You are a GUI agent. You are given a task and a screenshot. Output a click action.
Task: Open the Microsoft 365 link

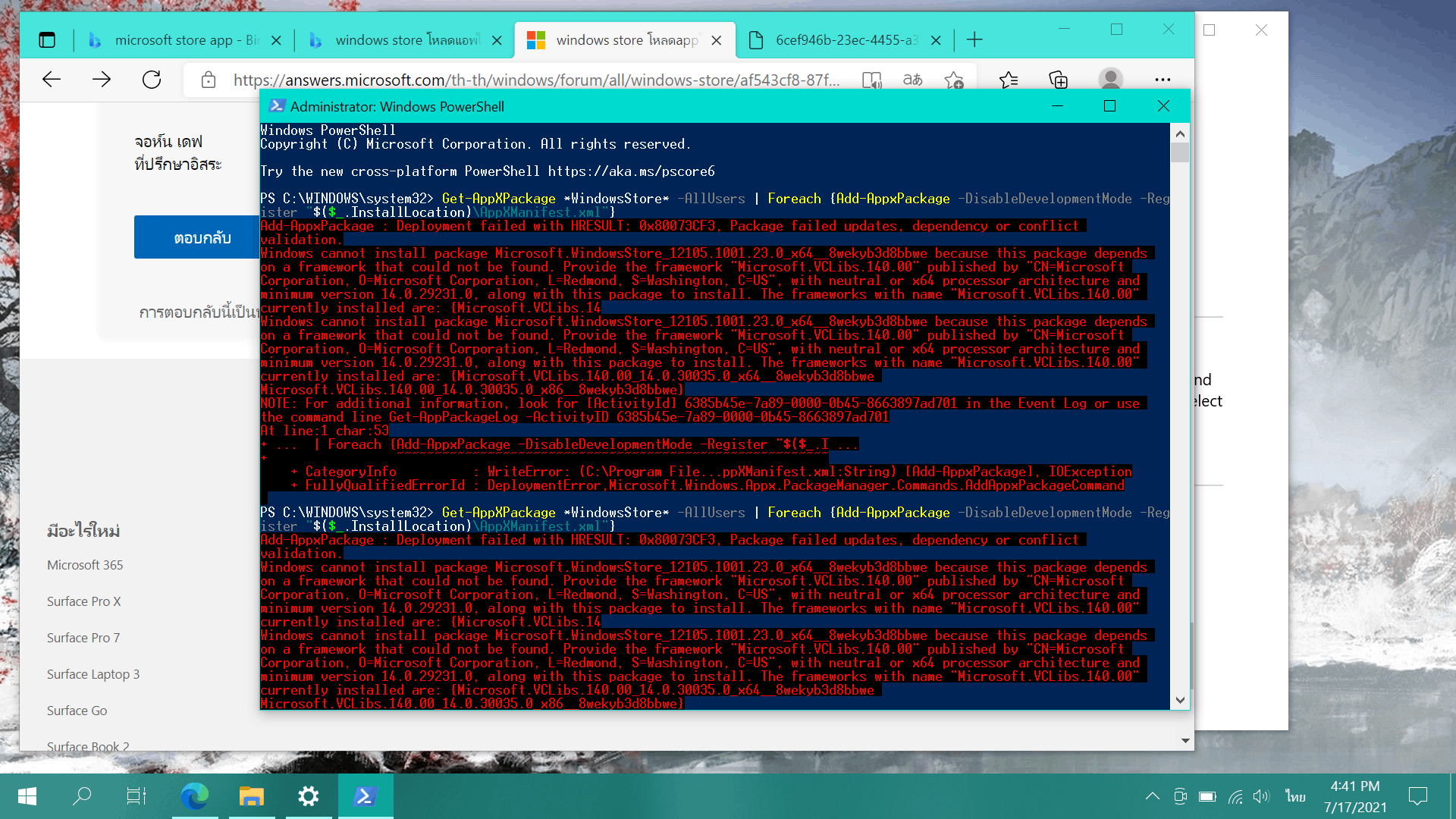pyautogui.click(x=85, y=565)
